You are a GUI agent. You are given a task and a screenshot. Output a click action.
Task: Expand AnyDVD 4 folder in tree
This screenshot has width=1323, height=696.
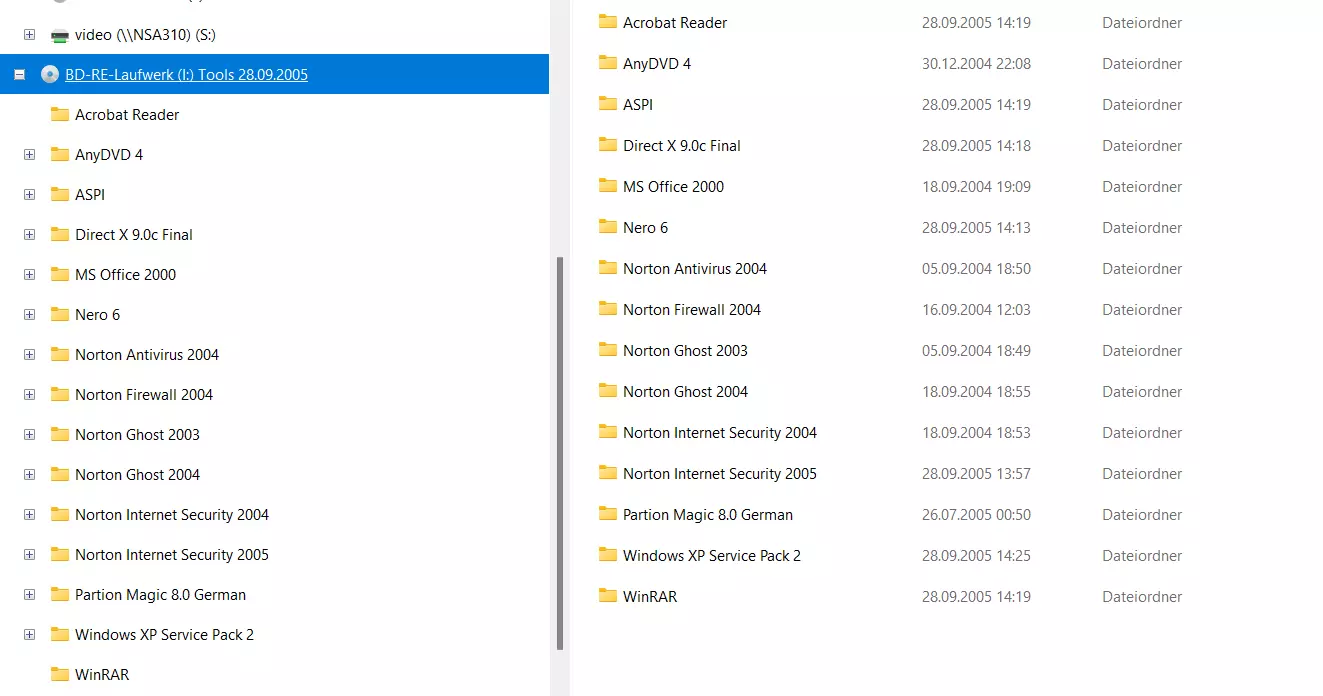pos(29,154)
